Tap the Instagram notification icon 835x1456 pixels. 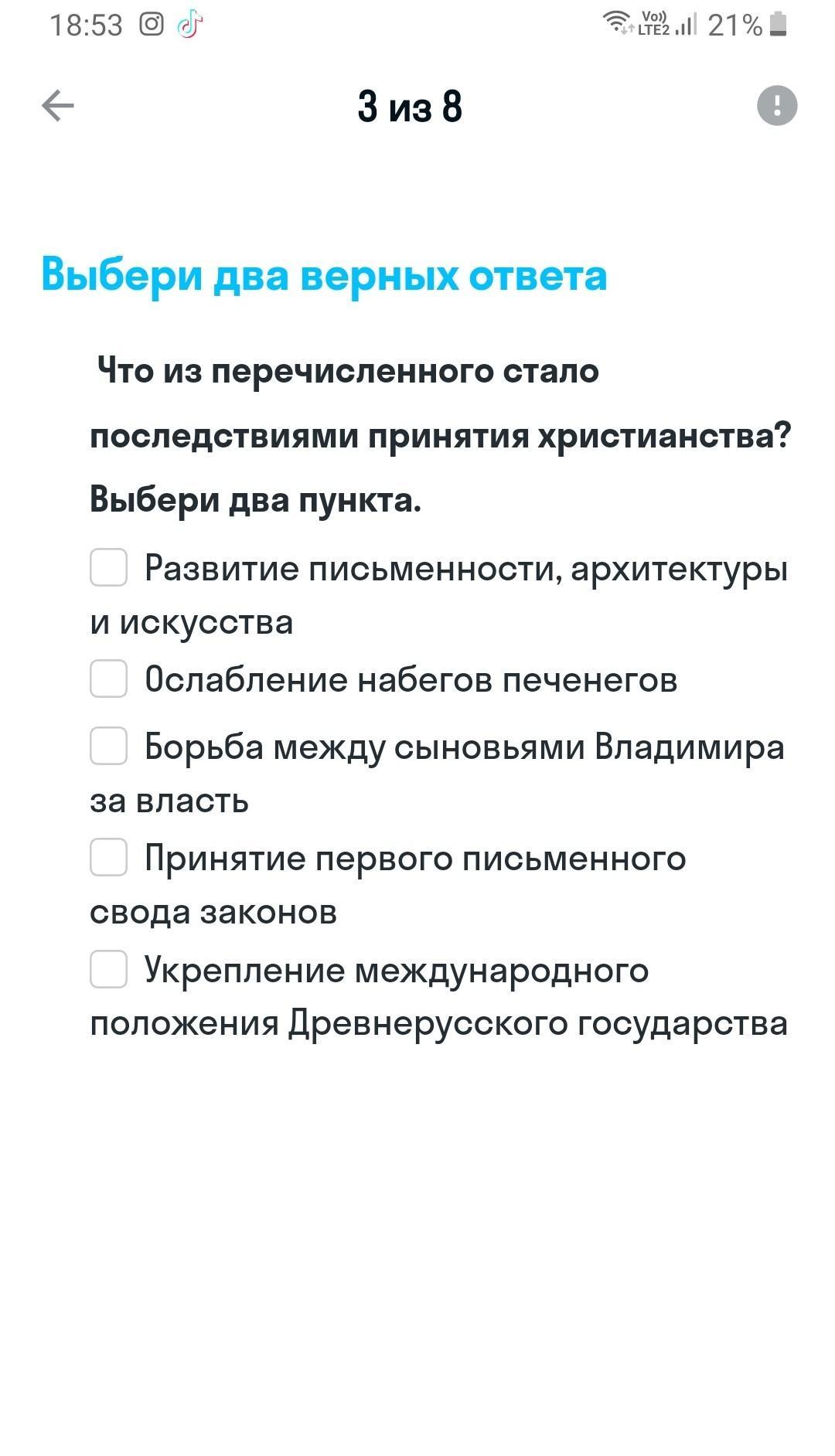pos(152,25)
